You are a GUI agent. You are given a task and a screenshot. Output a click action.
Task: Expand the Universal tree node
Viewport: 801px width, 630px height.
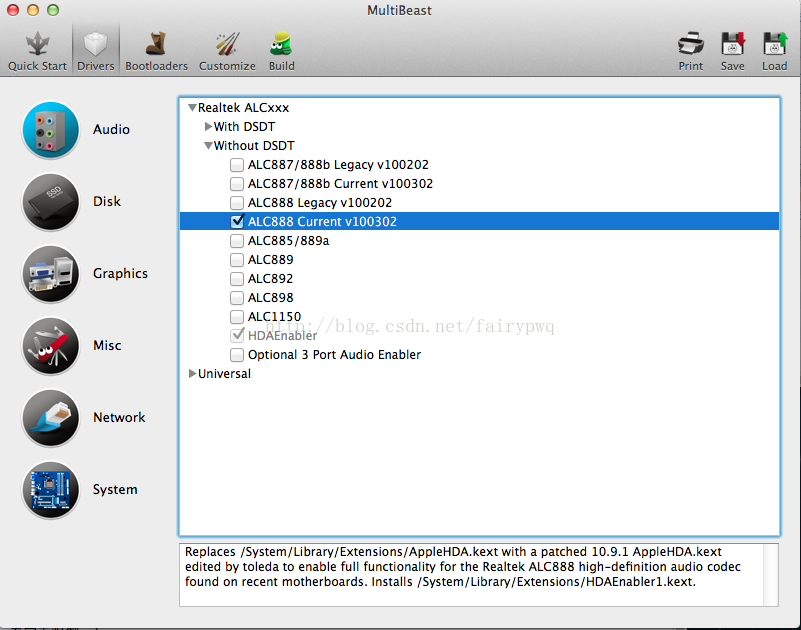[x=192, y=374]
